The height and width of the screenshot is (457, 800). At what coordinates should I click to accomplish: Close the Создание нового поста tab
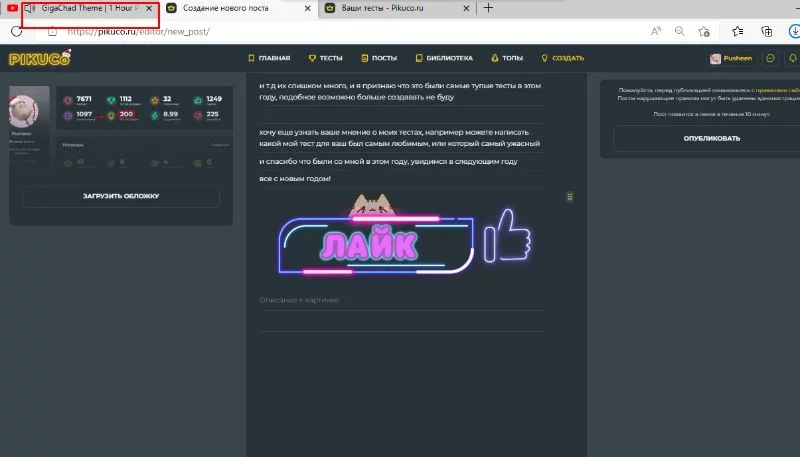point(308,9)
